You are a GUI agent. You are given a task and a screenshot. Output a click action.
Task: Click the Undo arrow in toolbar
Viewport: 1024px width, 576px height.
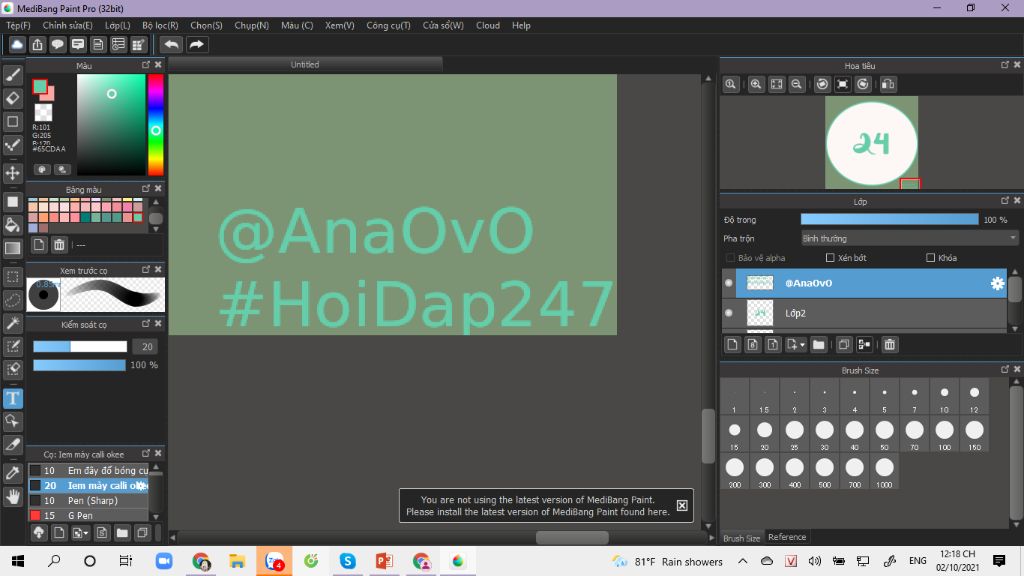[171, 44]
